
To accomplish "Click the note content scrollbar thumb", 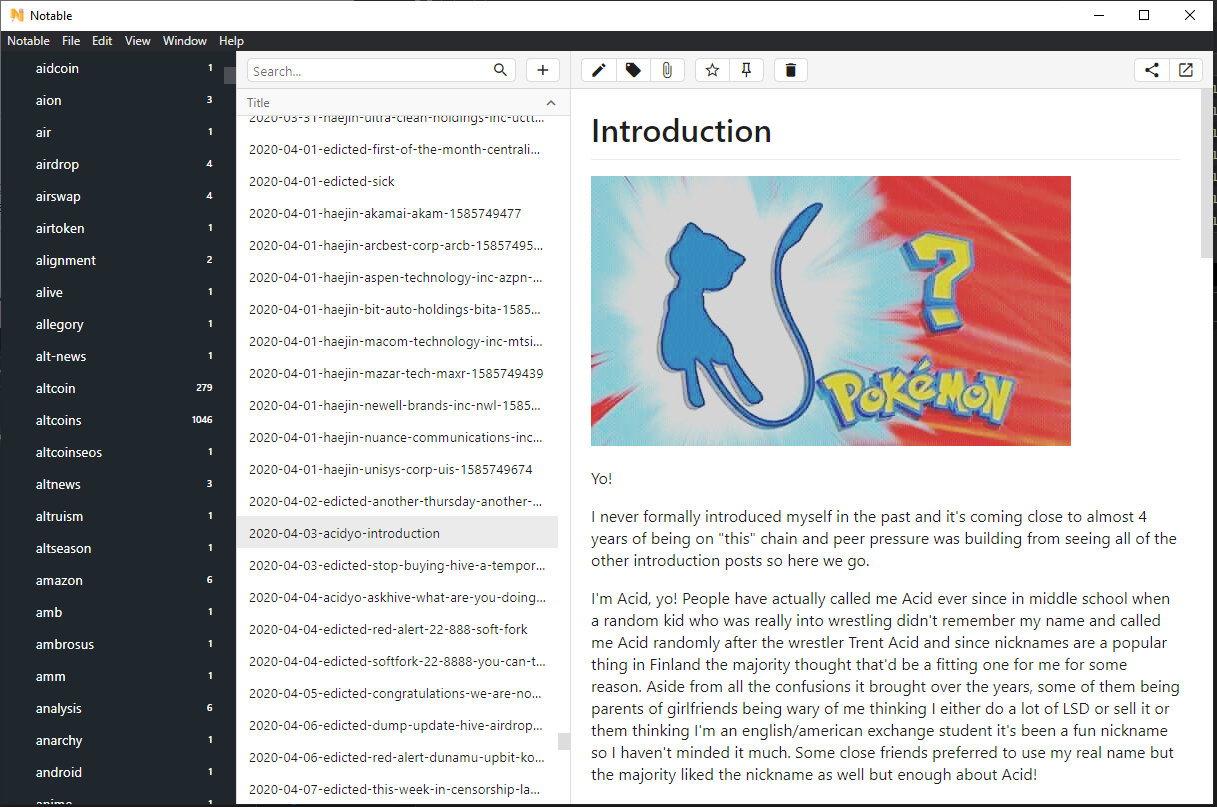I will [x=1206, y=174].
